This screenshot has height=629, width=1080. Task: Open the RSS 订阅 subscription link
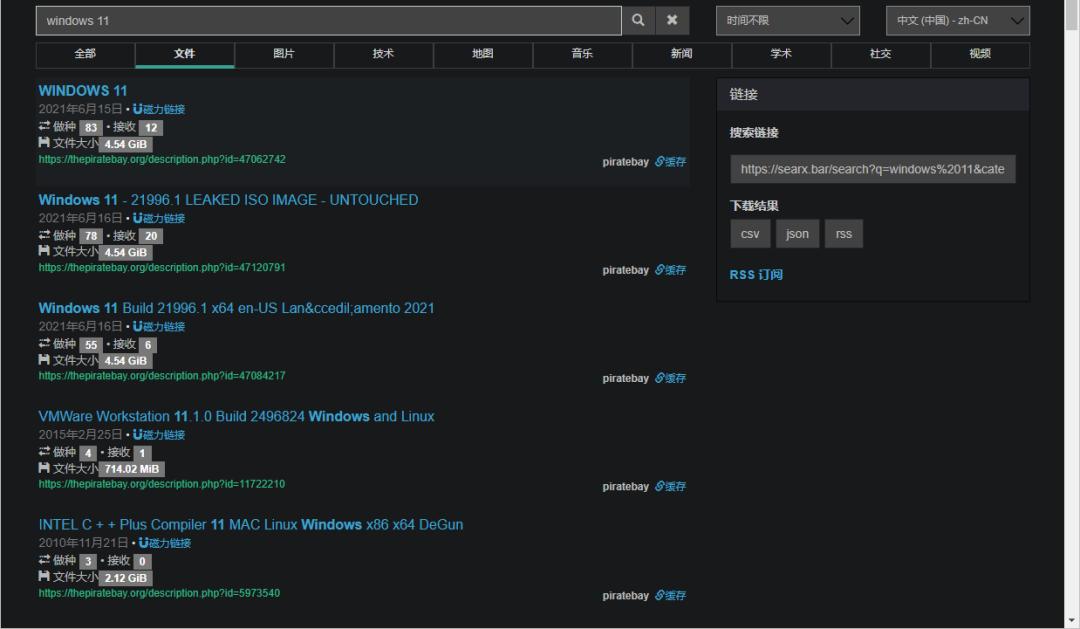click(x=756, y=275)
